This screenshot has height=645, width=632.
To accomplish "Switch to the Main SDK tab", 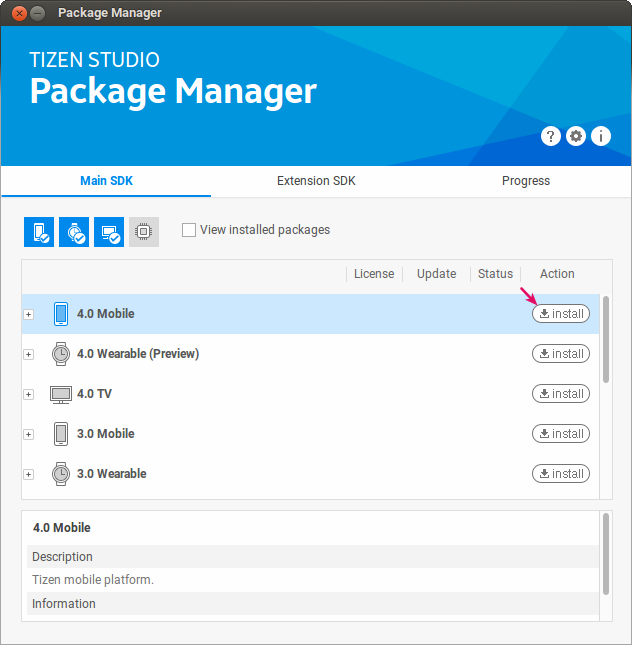I will click(x=106, y=181).
